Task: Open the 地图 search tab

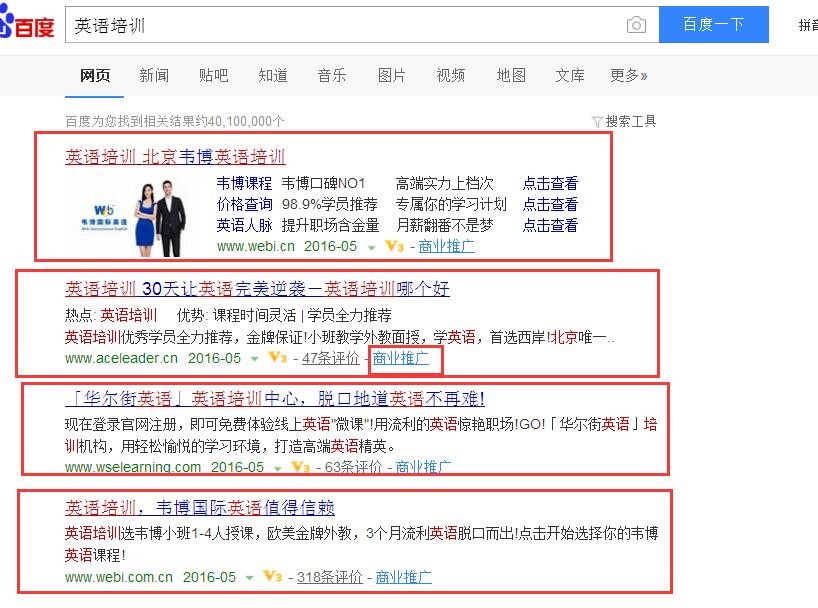Action: (x=510, y=75)
